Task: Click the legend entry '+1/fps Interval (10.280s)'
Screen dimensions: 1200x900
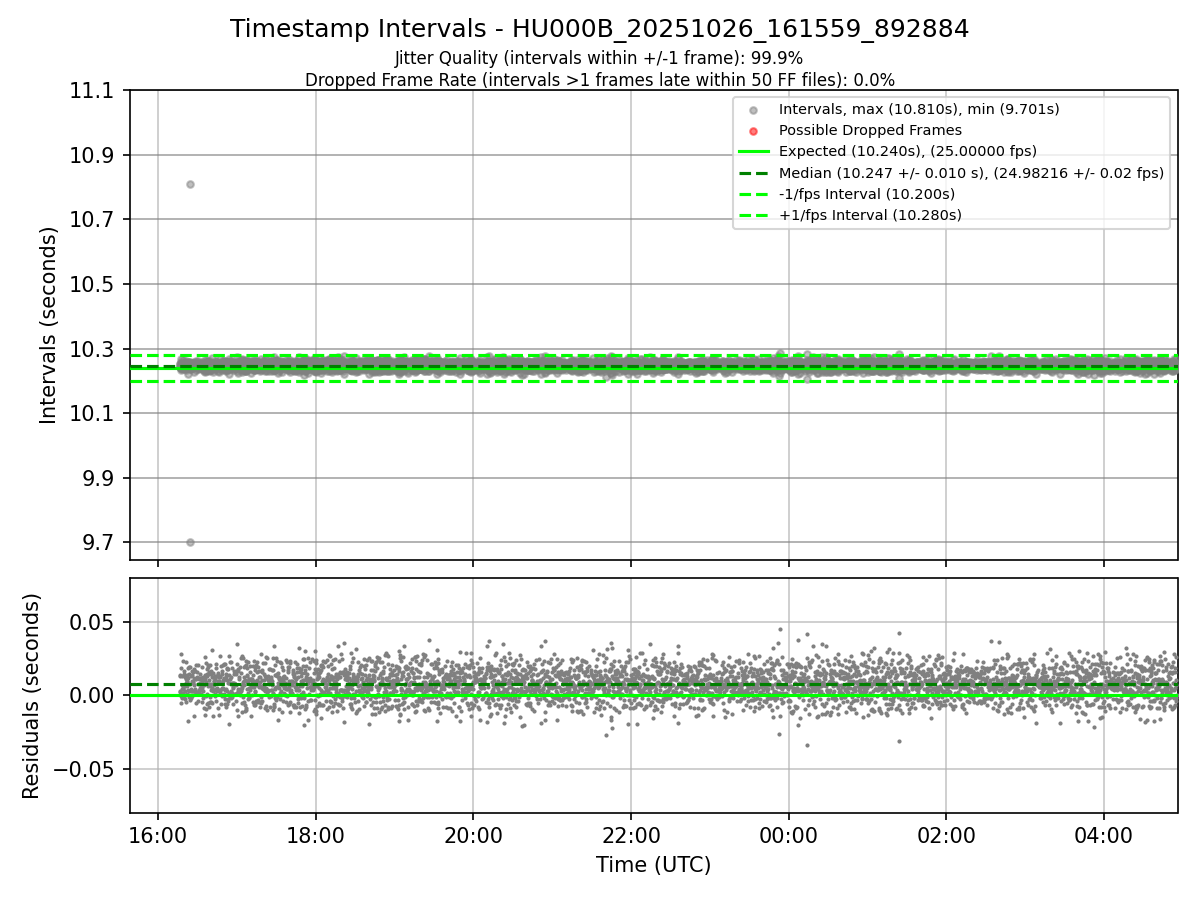Action: 870,215
